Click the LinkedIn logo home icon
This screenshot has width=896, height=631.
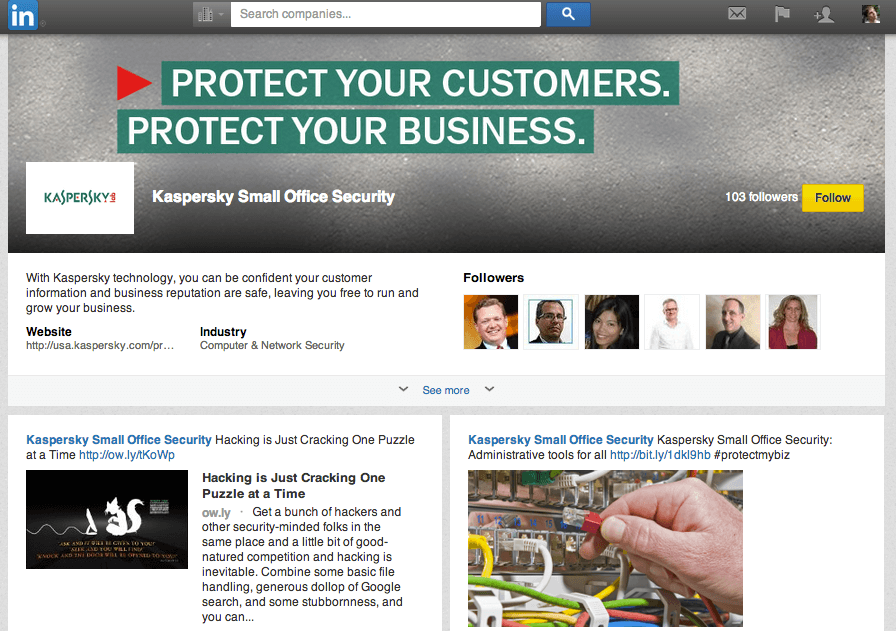pyautogui.click(x=23, y=15)
